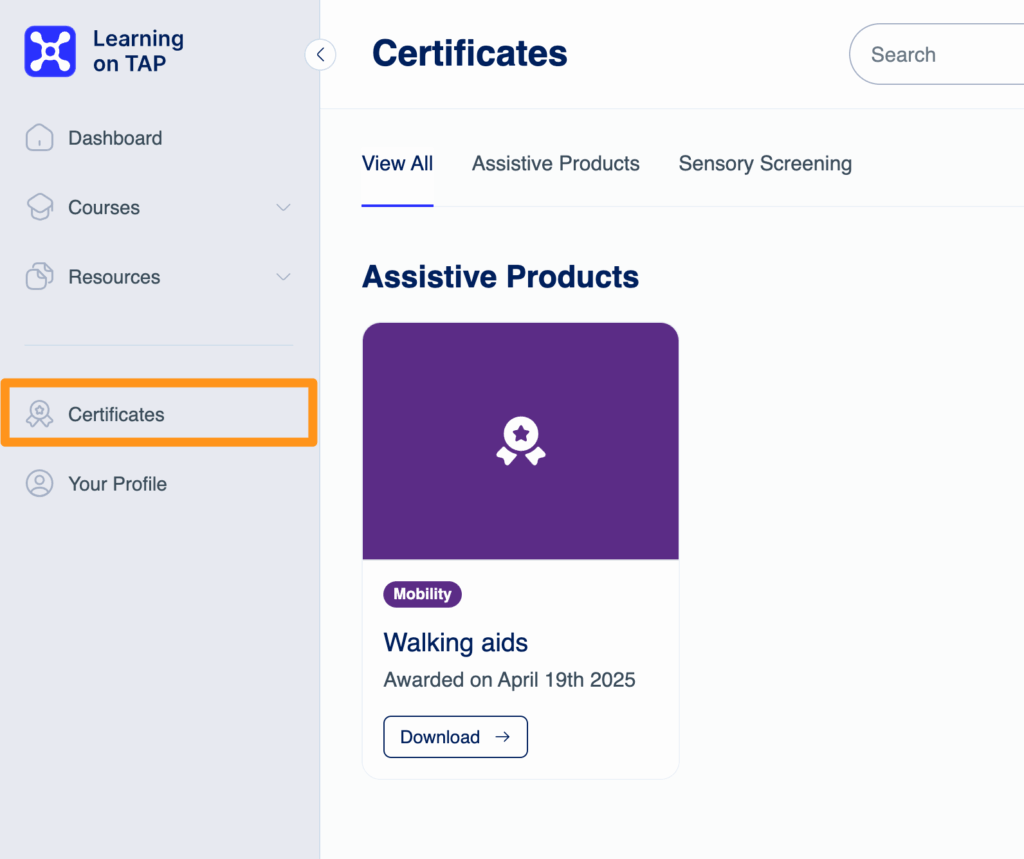Screen dimensions: 1024x859
Task: Open Your Profile using its person icon
Action: click(39, 483)
